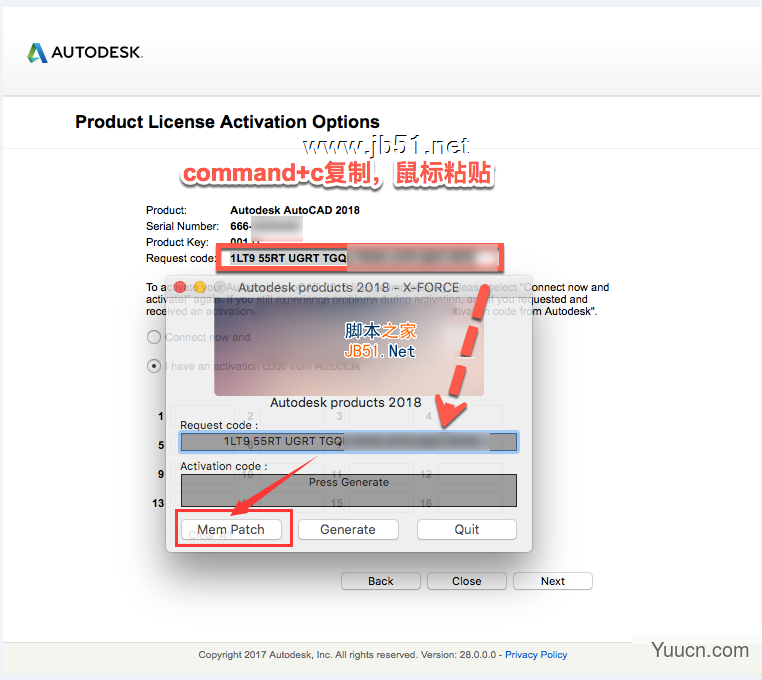Click the 'Serial Number:' label
Image resolution: width=762 pixels, height=680 pixels.
(x=182, y=226)
